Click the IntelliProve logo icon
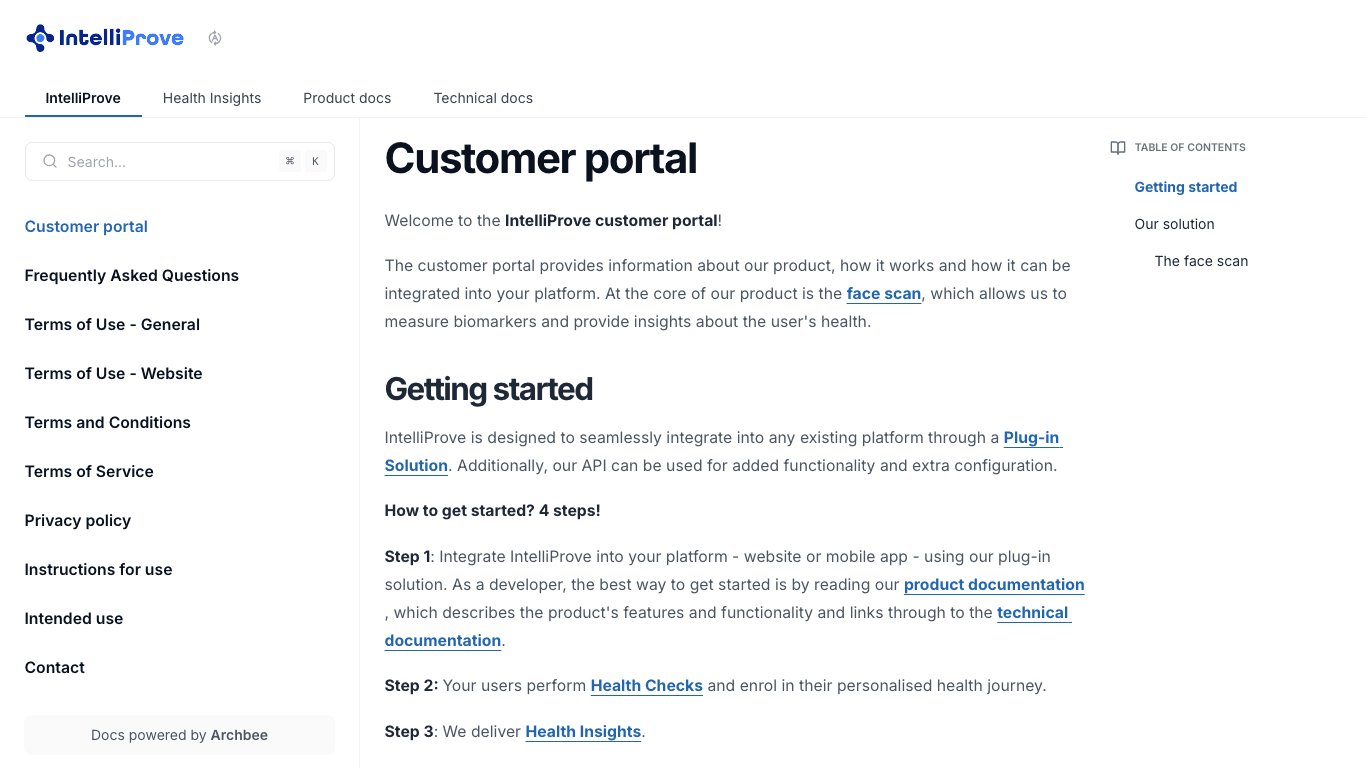1366x768 pixels. [x=39, y=37]
